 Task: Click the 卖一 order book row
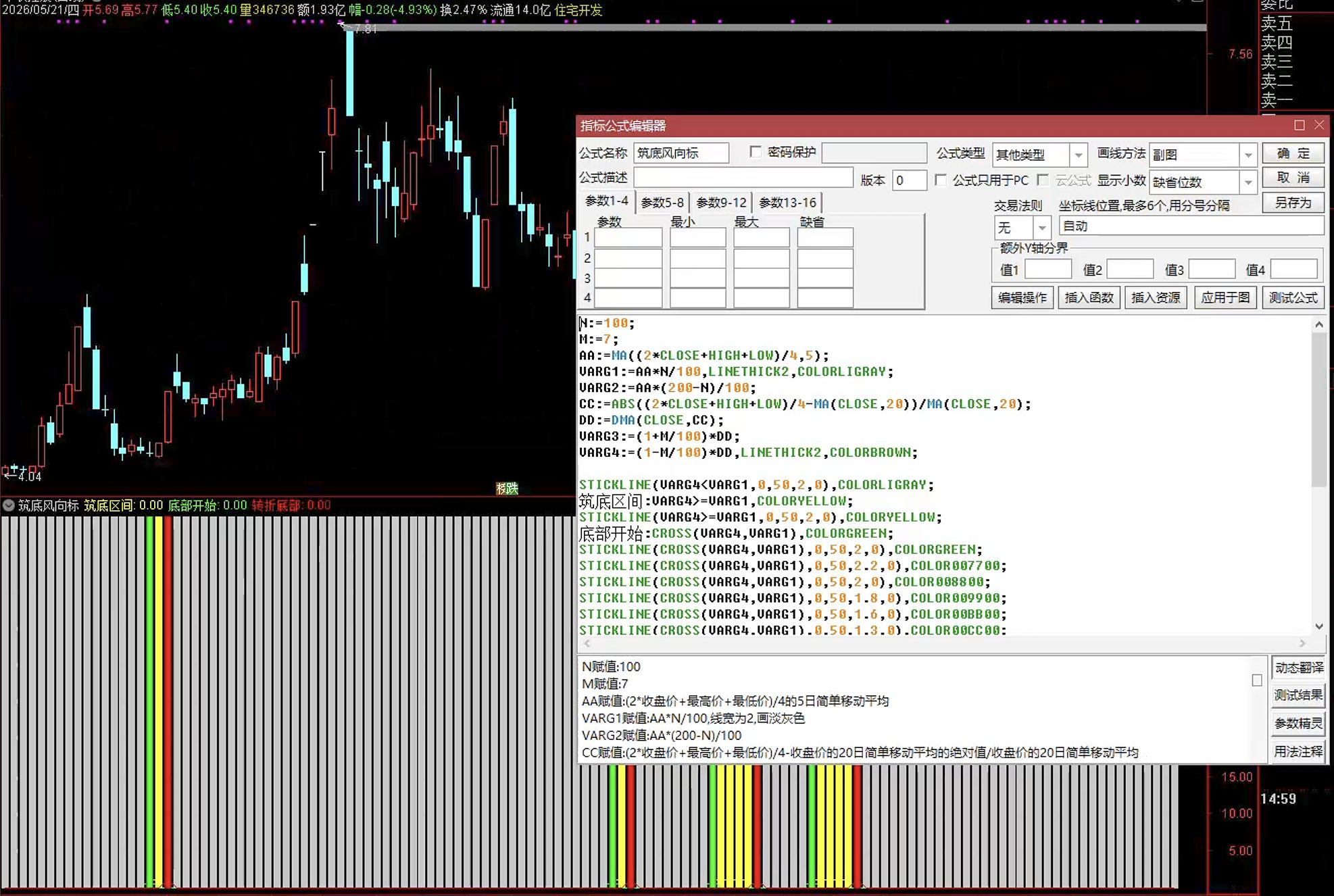click(1277, 101)
